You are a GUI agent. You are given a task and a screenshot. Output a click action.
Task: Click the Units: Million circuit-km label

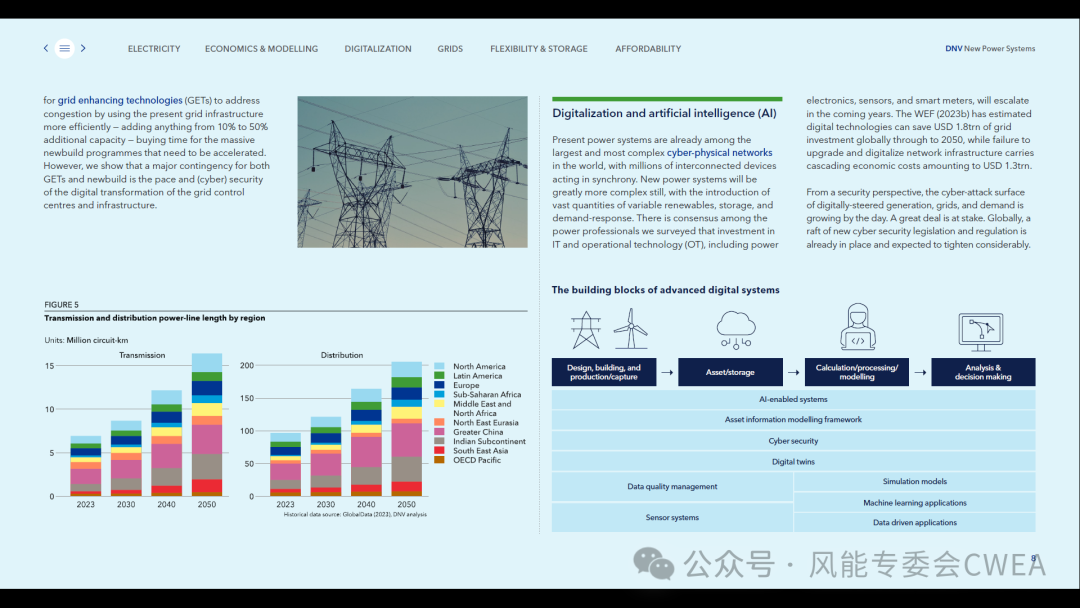pyautogui.click(x=86, y=340)
